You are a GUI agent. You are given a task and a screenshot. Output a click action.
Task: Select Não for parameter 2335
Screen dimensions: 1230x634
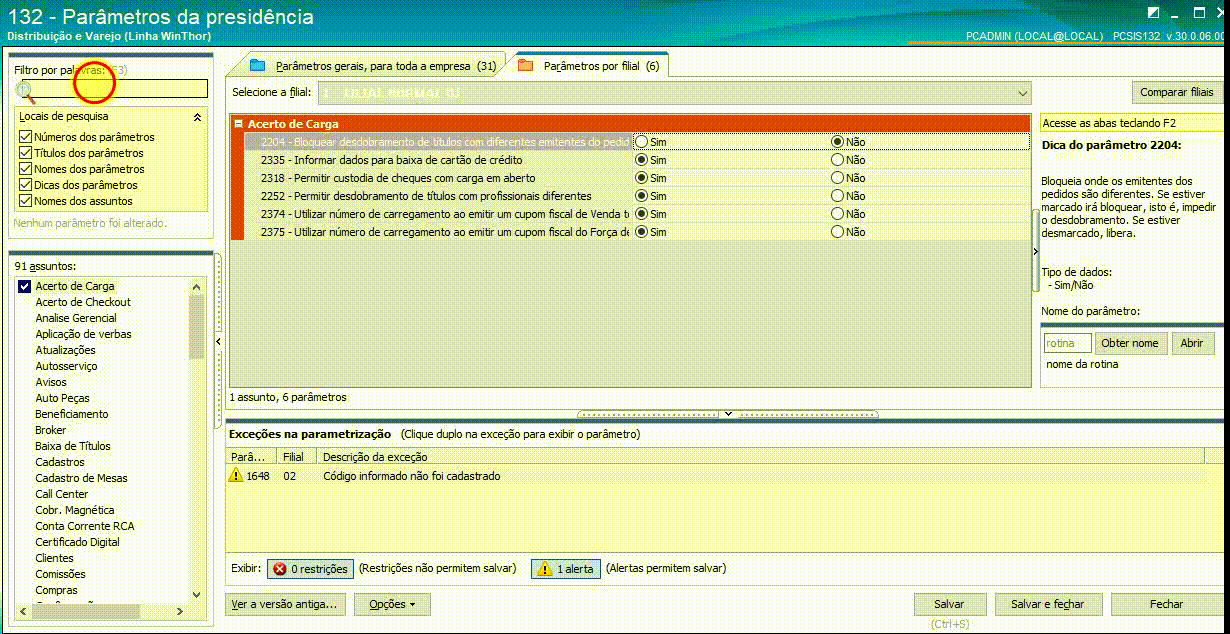tap(837, 160)
